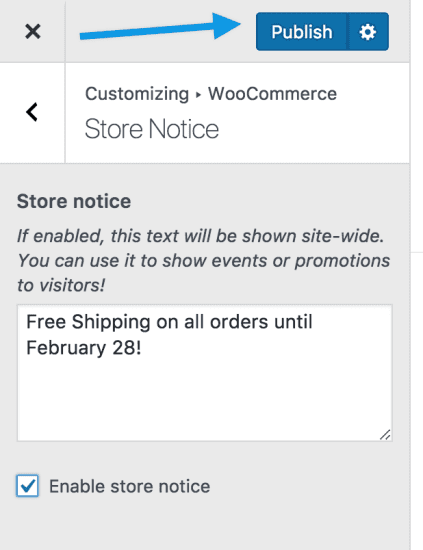This screenshot has width=423, height=550.
Task: Click the blank panel area below the checkbox
Action: 204,524
